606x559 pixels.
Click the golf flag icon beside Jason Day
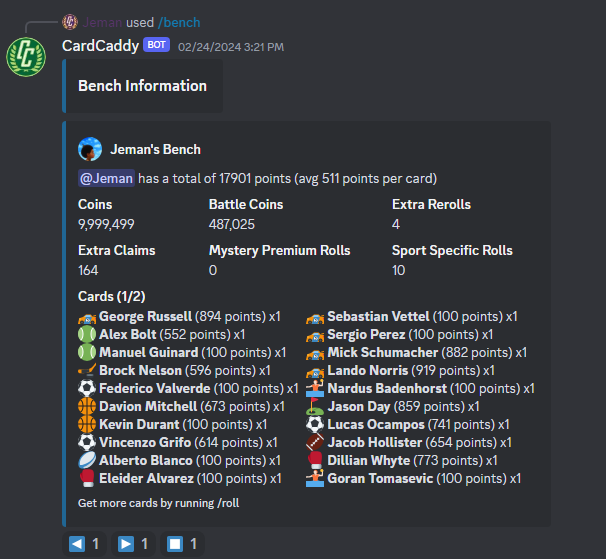click(315, 407)
